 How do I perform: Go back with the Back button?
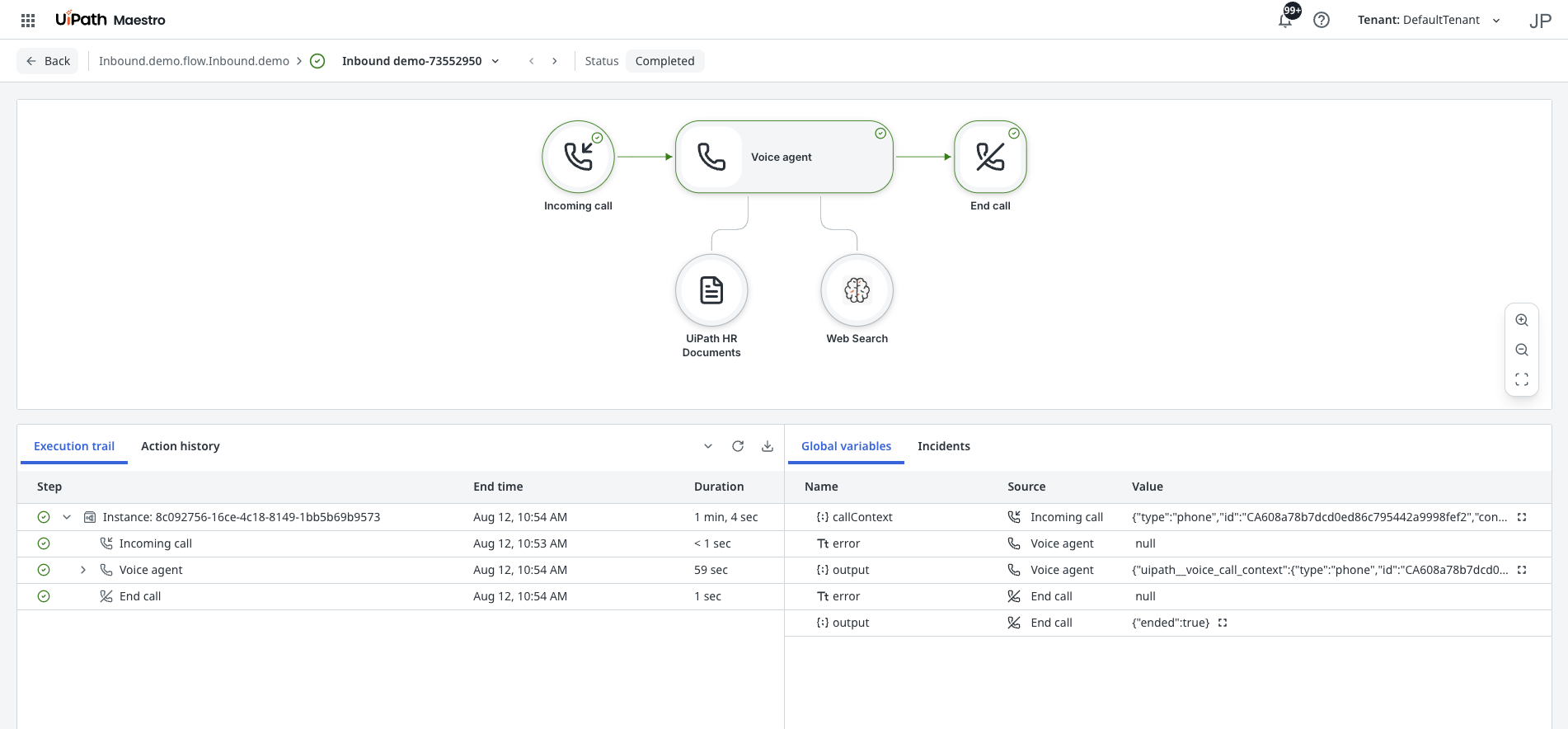pyautogui.click(x=48, y=61)
